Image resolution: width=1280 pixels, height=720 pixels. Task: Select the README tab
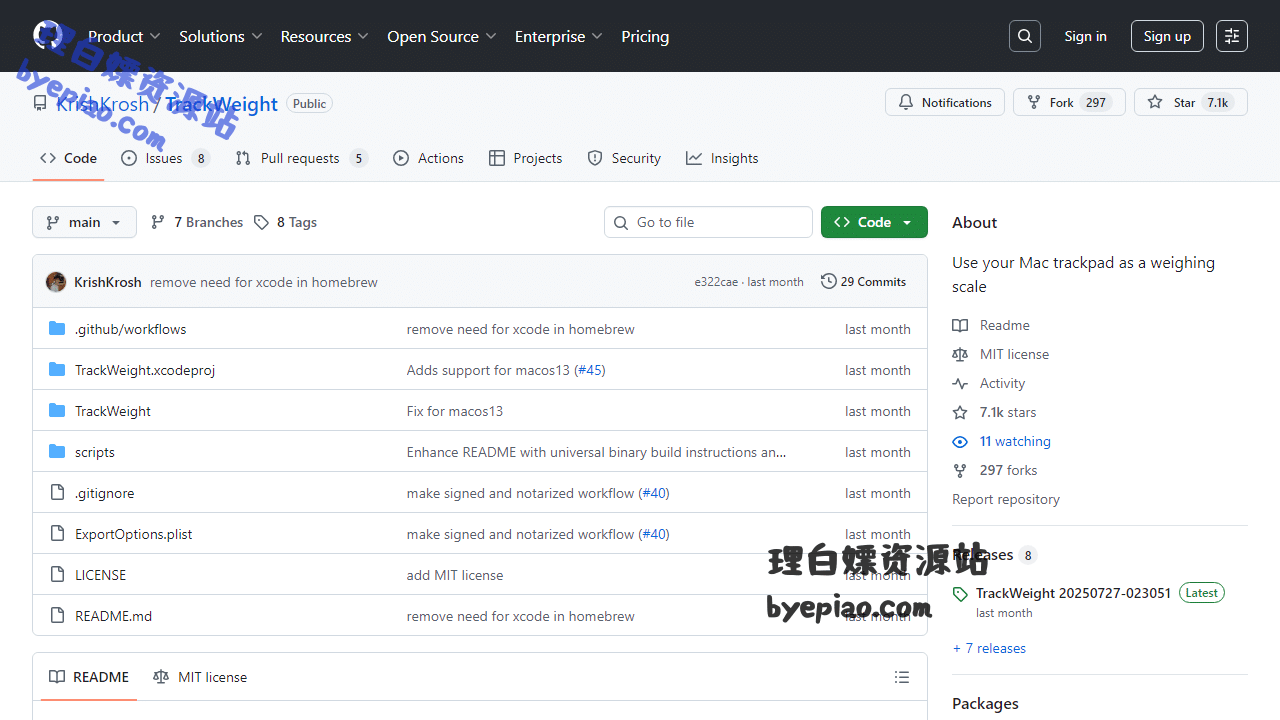click(89, 677)
